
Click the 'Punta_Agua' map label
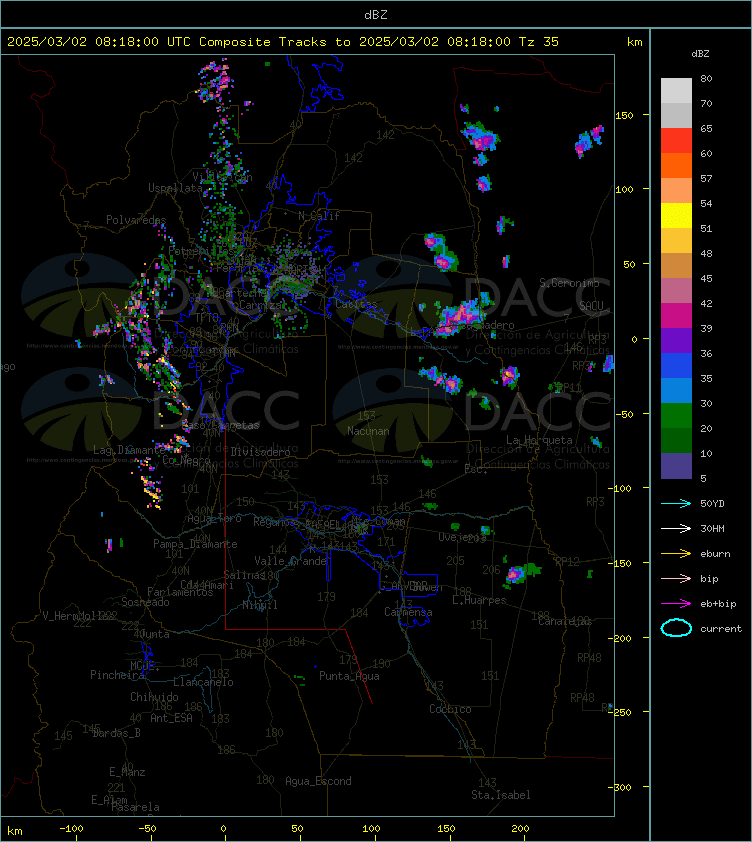[x=349, y=676]
